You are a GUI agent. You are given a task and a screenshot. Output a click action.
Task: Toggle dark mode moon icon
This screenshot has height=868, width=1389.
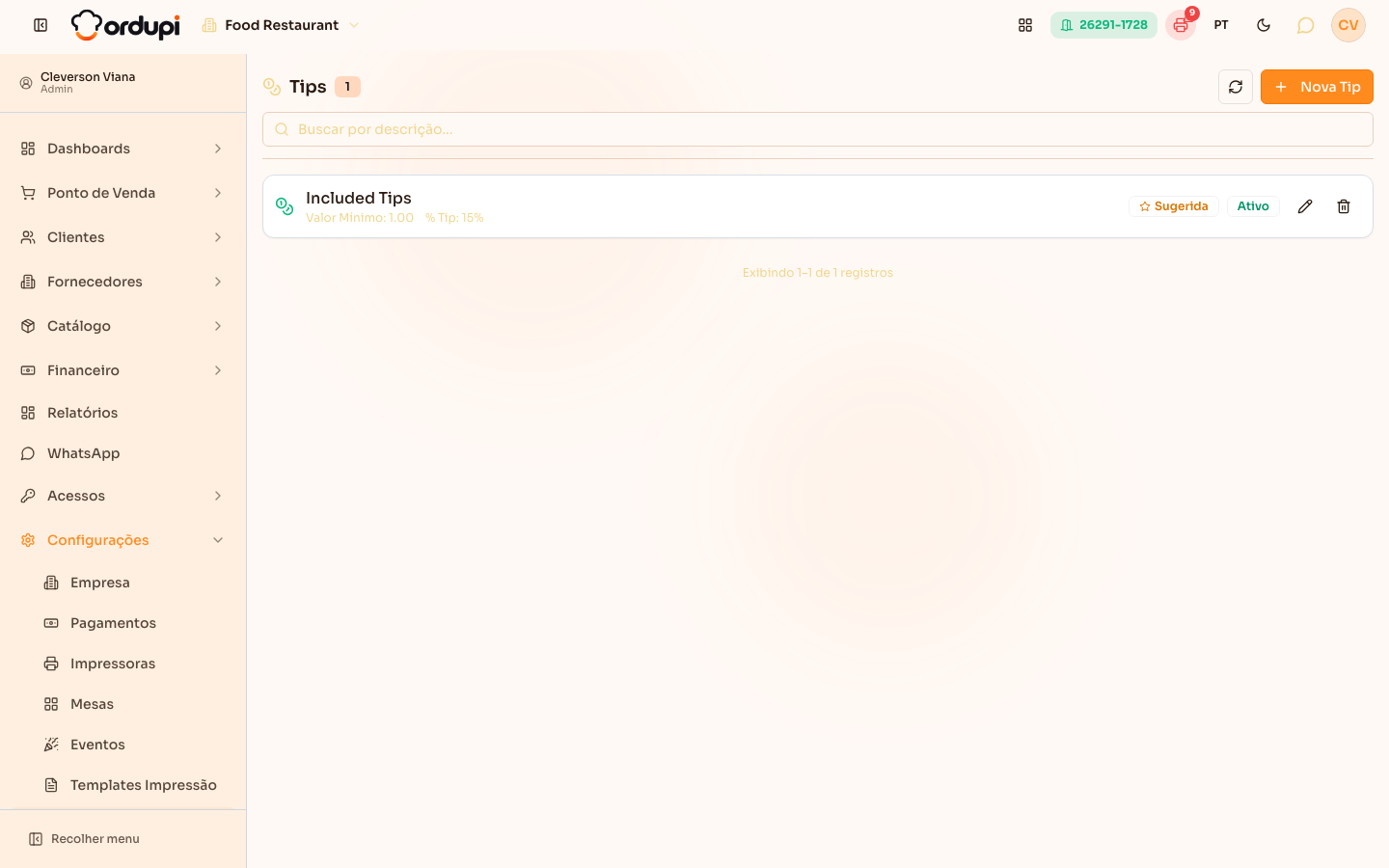[x=1264, y=25]
